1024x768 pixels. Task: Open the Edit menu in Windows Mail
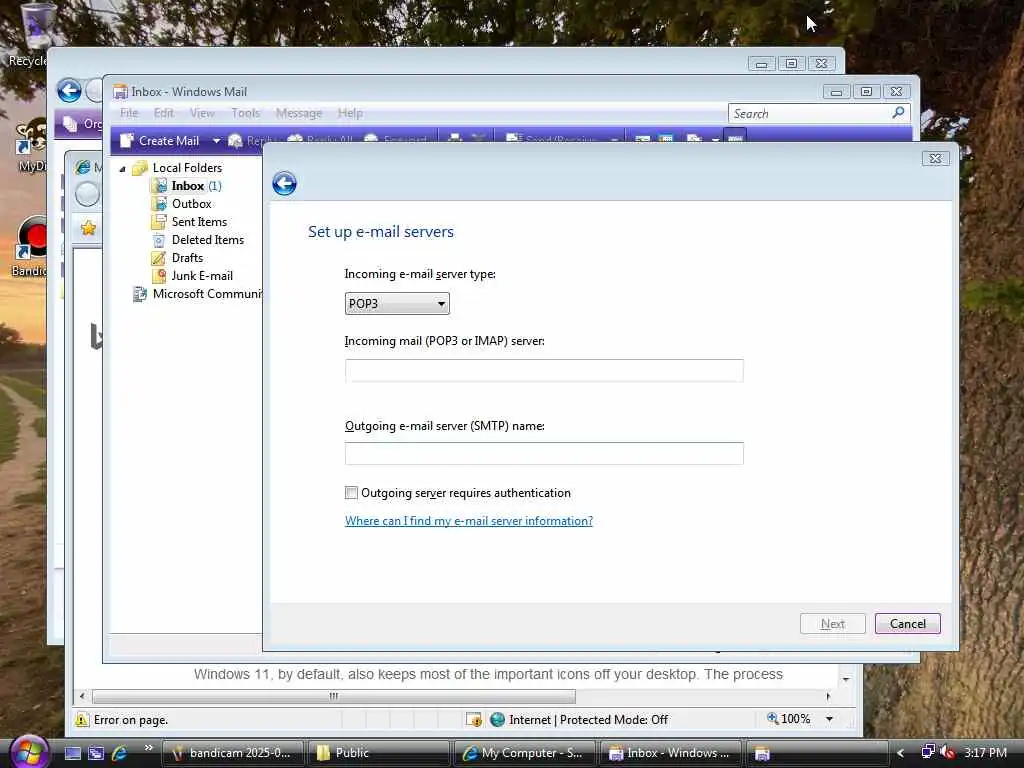pos(164,113)
